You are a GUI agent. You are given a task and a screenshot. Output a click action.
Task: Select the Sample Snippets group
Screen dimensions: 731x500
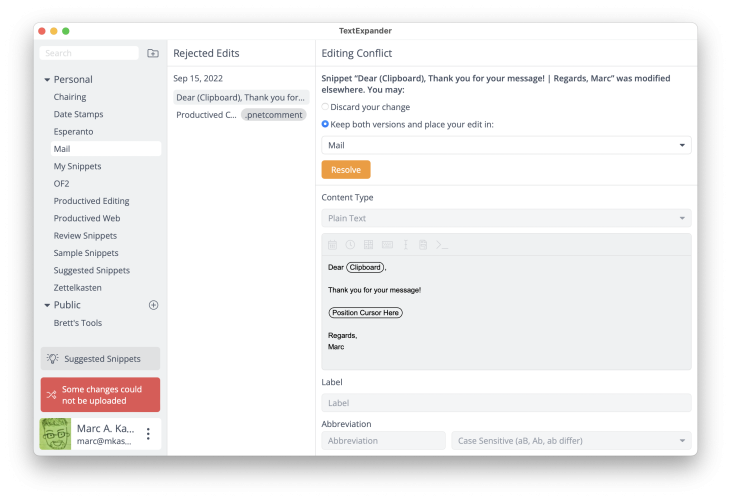pyautogui.click(x=86, y=253)
